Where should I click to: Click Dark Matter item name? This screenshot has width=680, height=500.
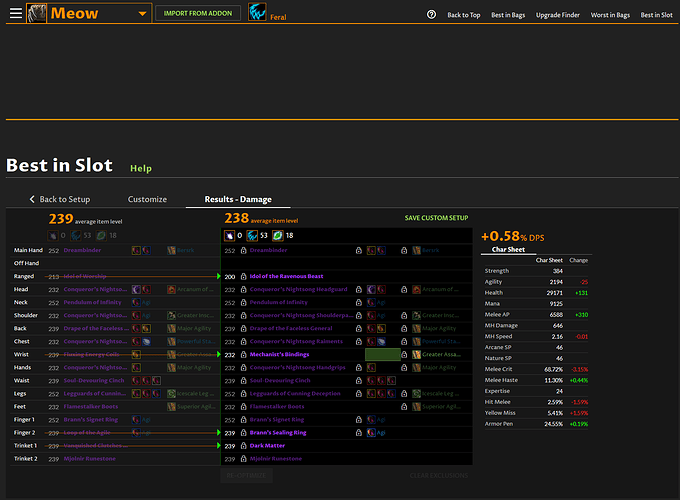[267, 445]
